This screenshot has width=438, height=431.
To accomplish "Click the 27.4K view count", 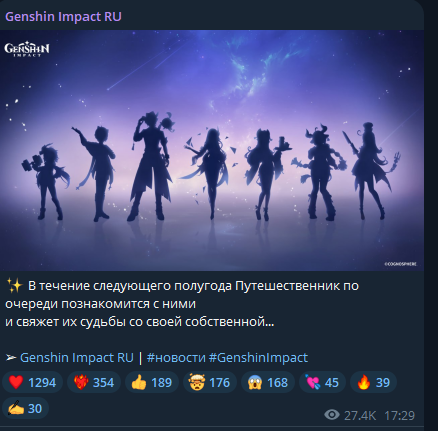I will point(360,415).
